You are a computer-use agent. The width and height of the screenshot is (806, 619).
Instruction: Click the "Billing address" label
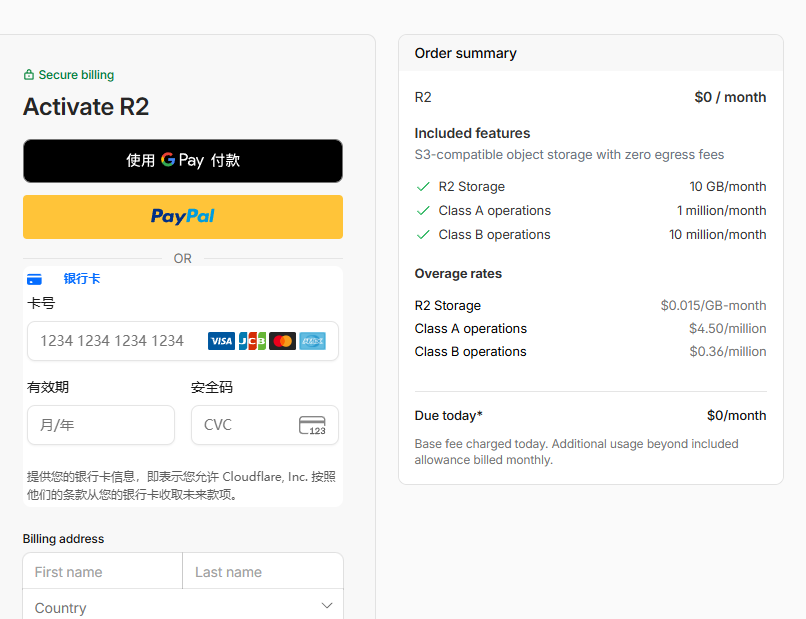coord(64,539)
